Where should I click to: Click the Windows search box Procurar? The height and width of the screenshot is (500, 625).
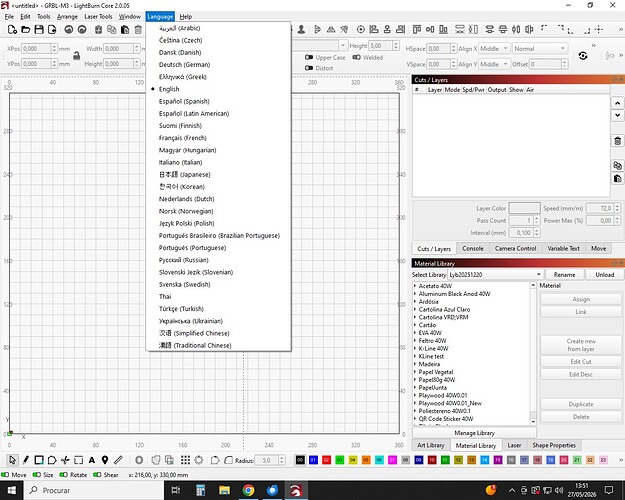(x=94, y=490)
